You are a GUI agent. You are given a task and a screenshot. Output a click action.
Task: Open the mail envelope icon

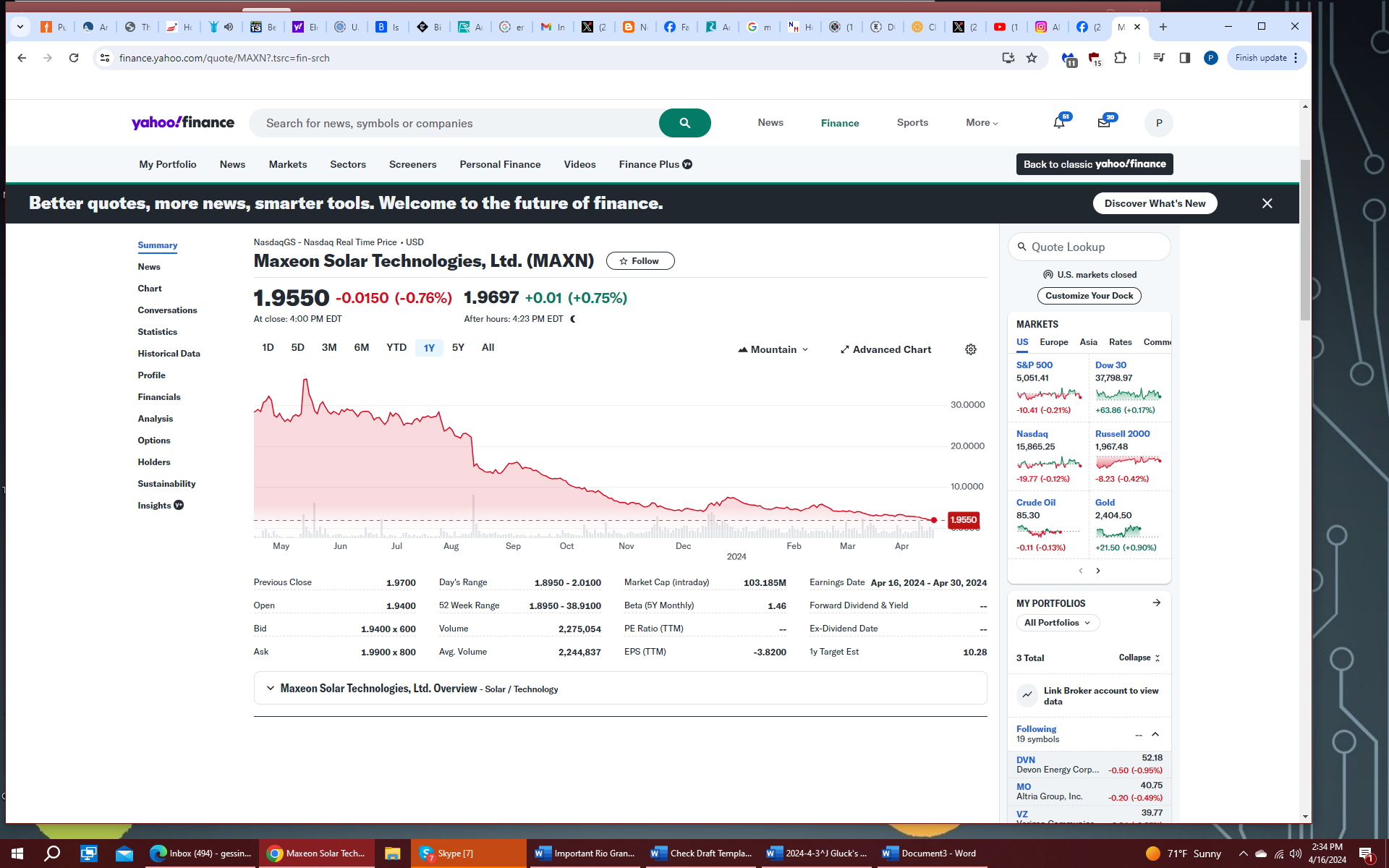(x=1104, y=123)
